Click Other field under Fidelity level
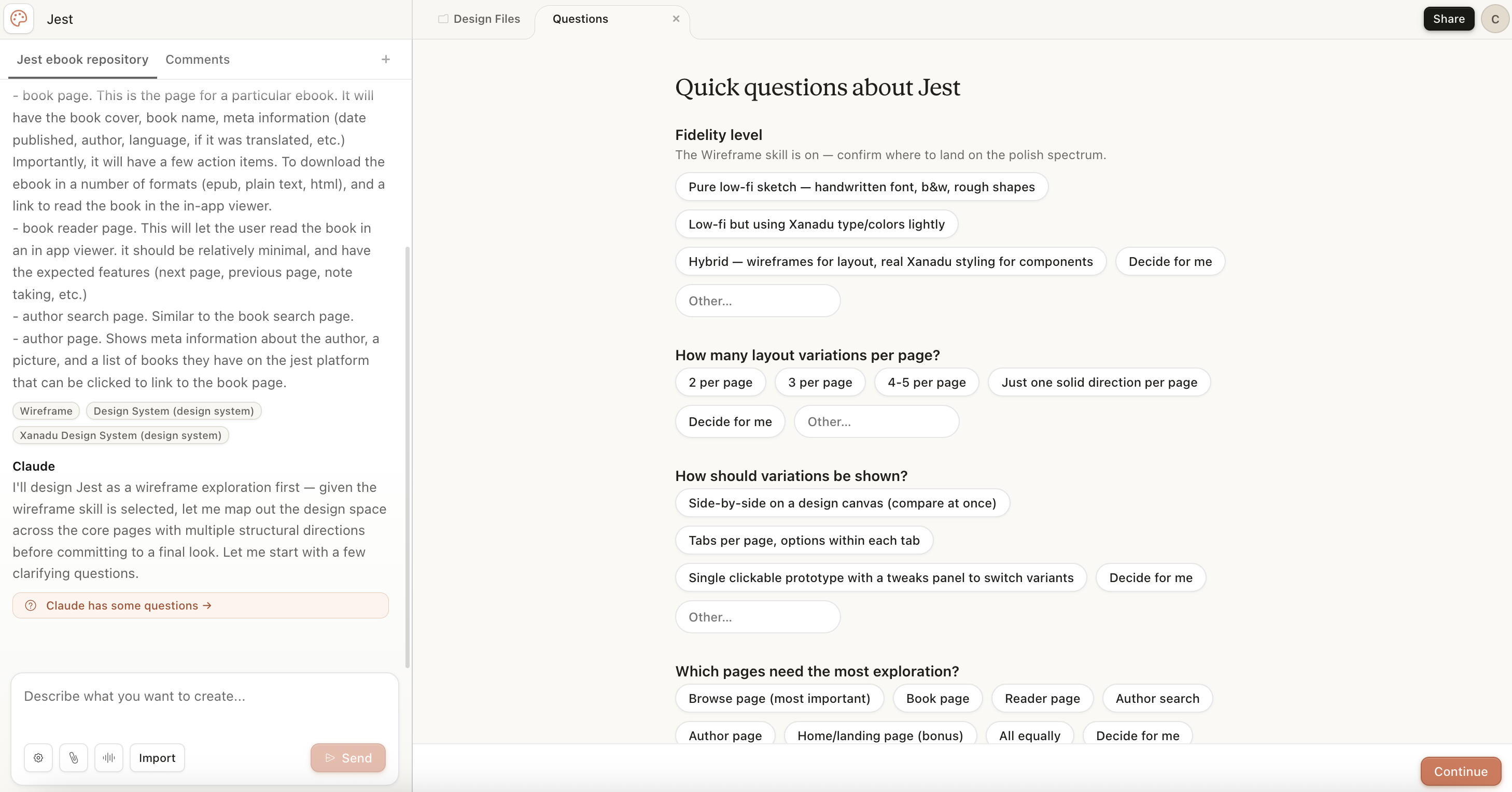This screenshot has width=1512, height=792. 757,301
